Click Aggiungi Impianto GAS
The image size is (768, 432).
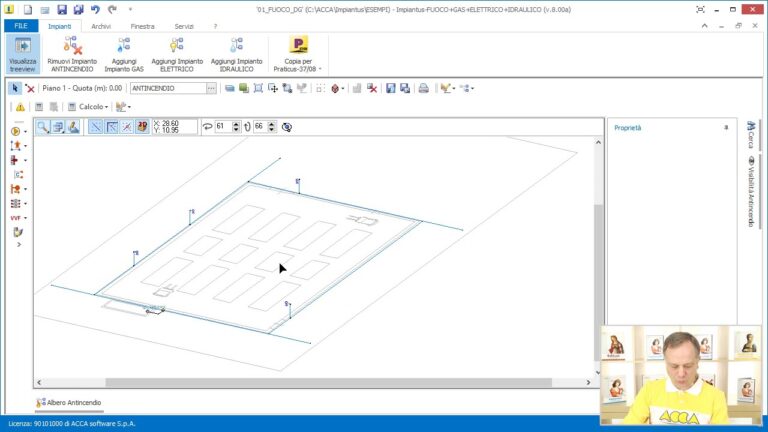coord(124,54)
